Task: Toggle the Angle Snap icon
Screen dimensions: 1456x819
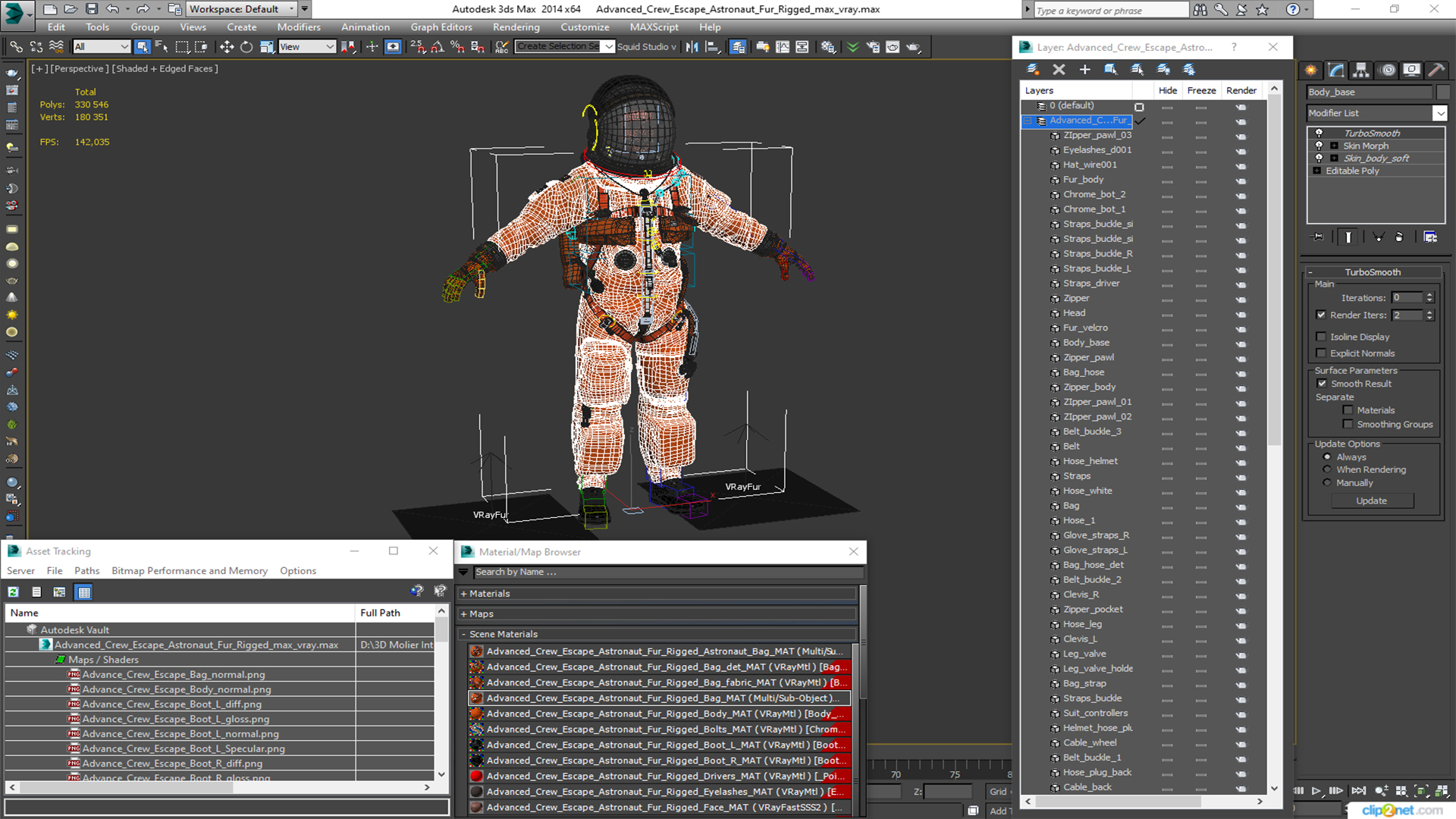Action: click(437, 47)
